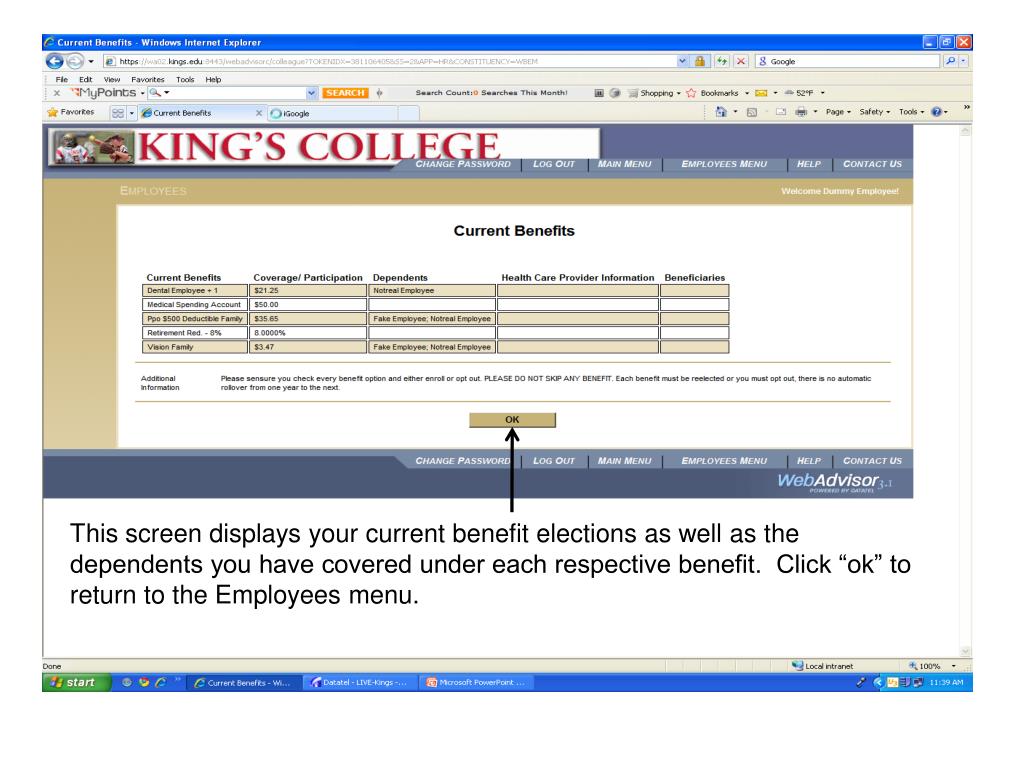
Task: Click the Refresh page icon
Action: click(722, 61)
